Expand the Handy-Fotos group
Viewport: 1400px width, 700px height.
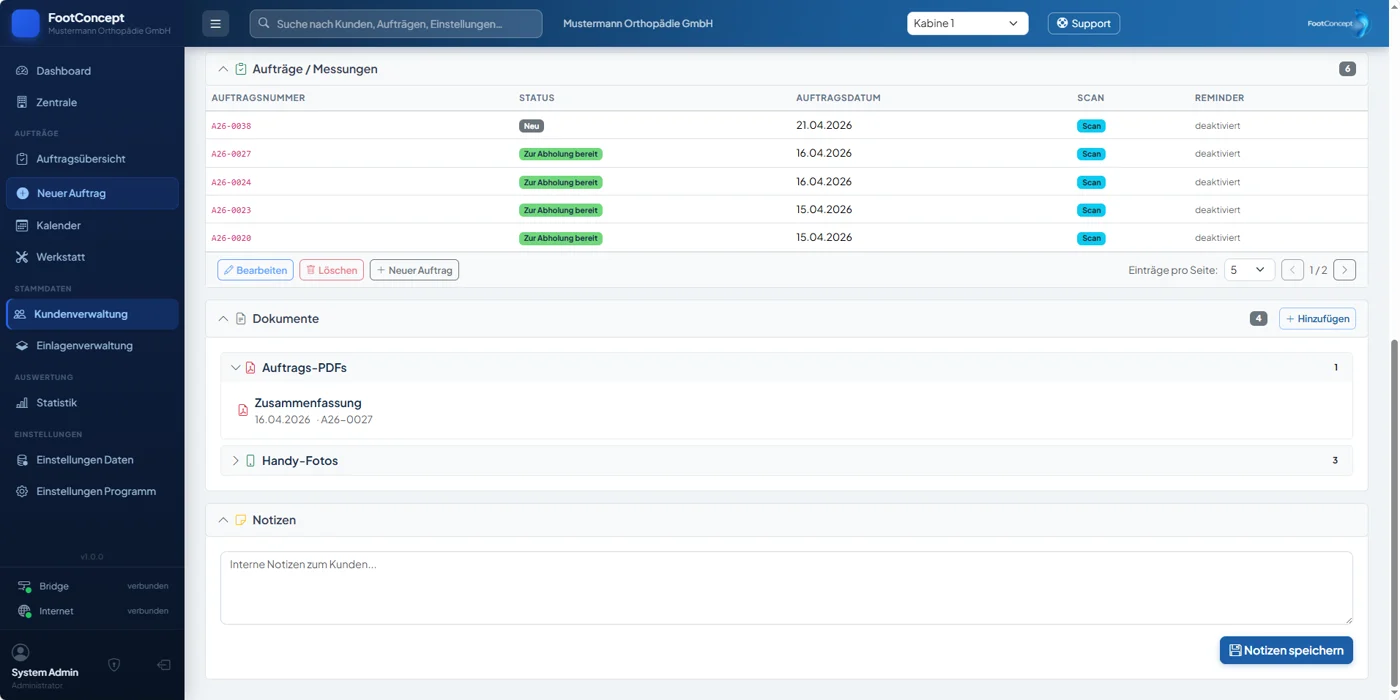(x=235, y=461)
